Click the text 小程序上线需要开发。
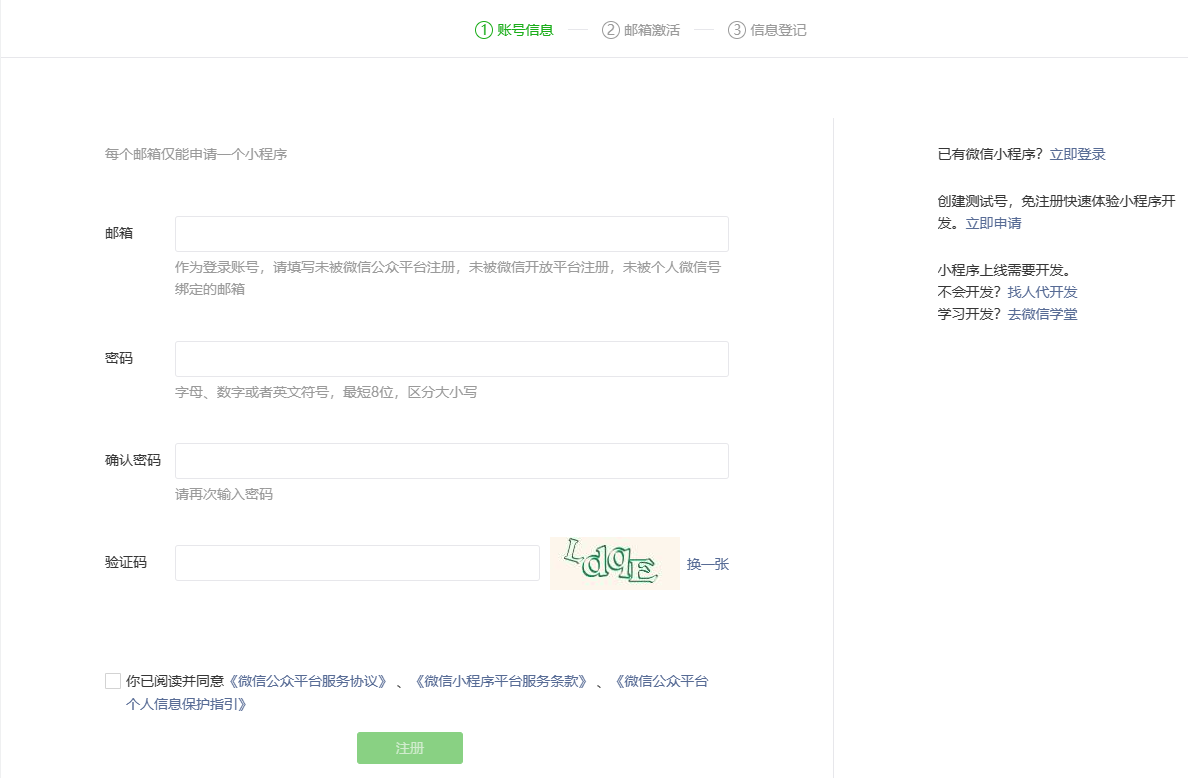This screenshot has height=778, width=1188. [1004, 270]
